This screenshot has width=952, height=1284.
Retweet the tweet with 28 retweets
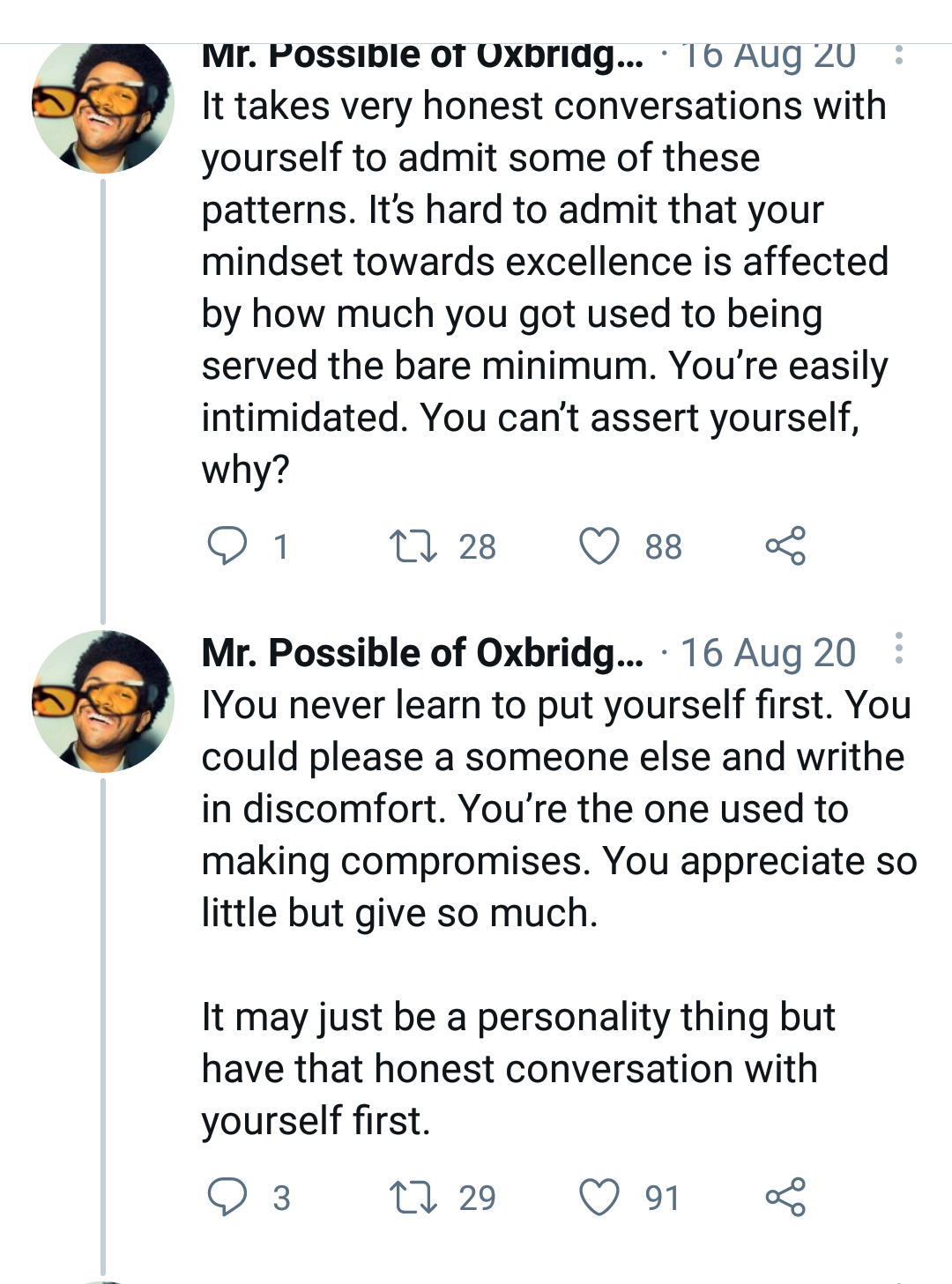413,546
